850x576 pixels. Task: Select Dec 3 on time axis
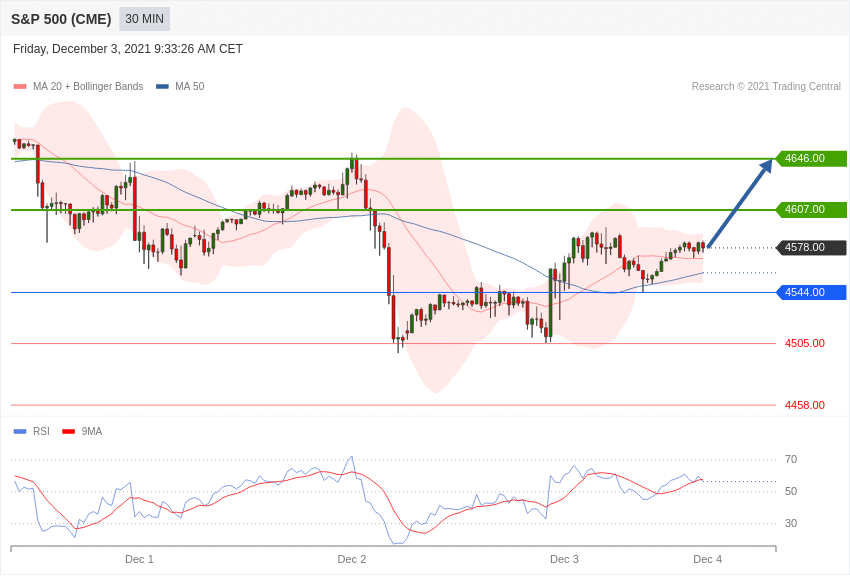[564, 559]
